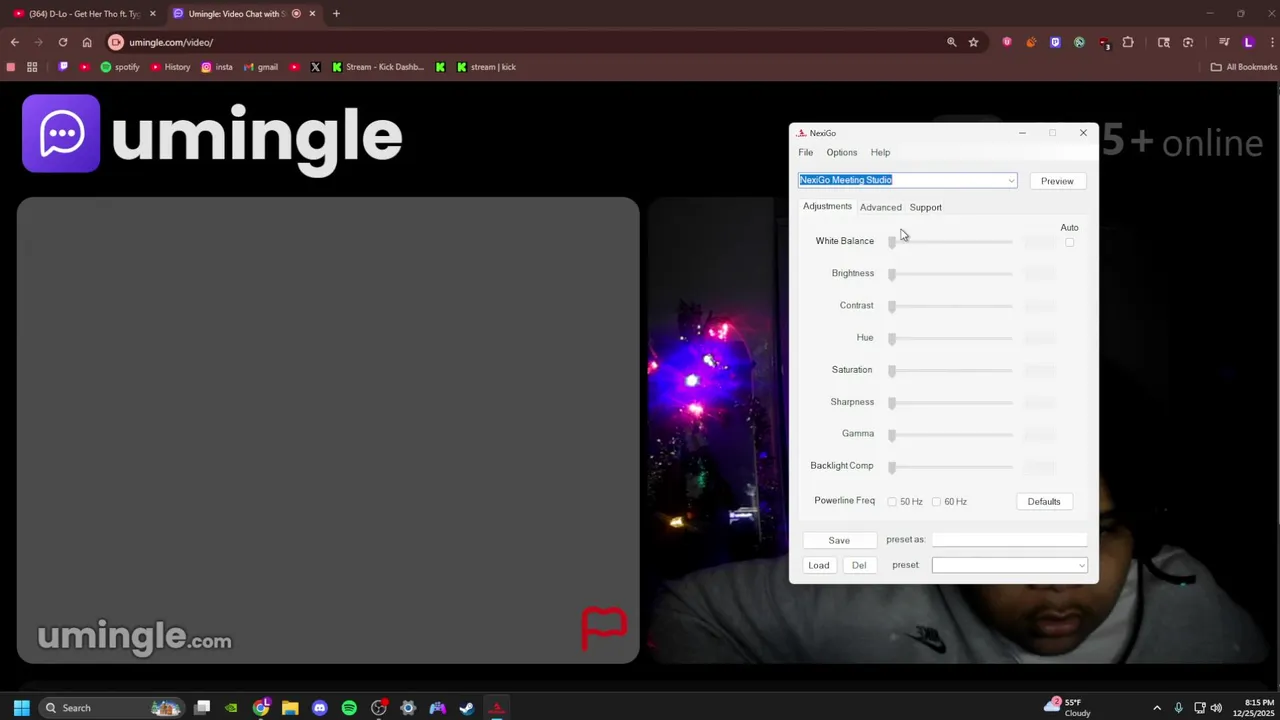The width and height of the screenshot is (1280, 720).
Task: Open the X bookmark icon
Action: (315, 67)
